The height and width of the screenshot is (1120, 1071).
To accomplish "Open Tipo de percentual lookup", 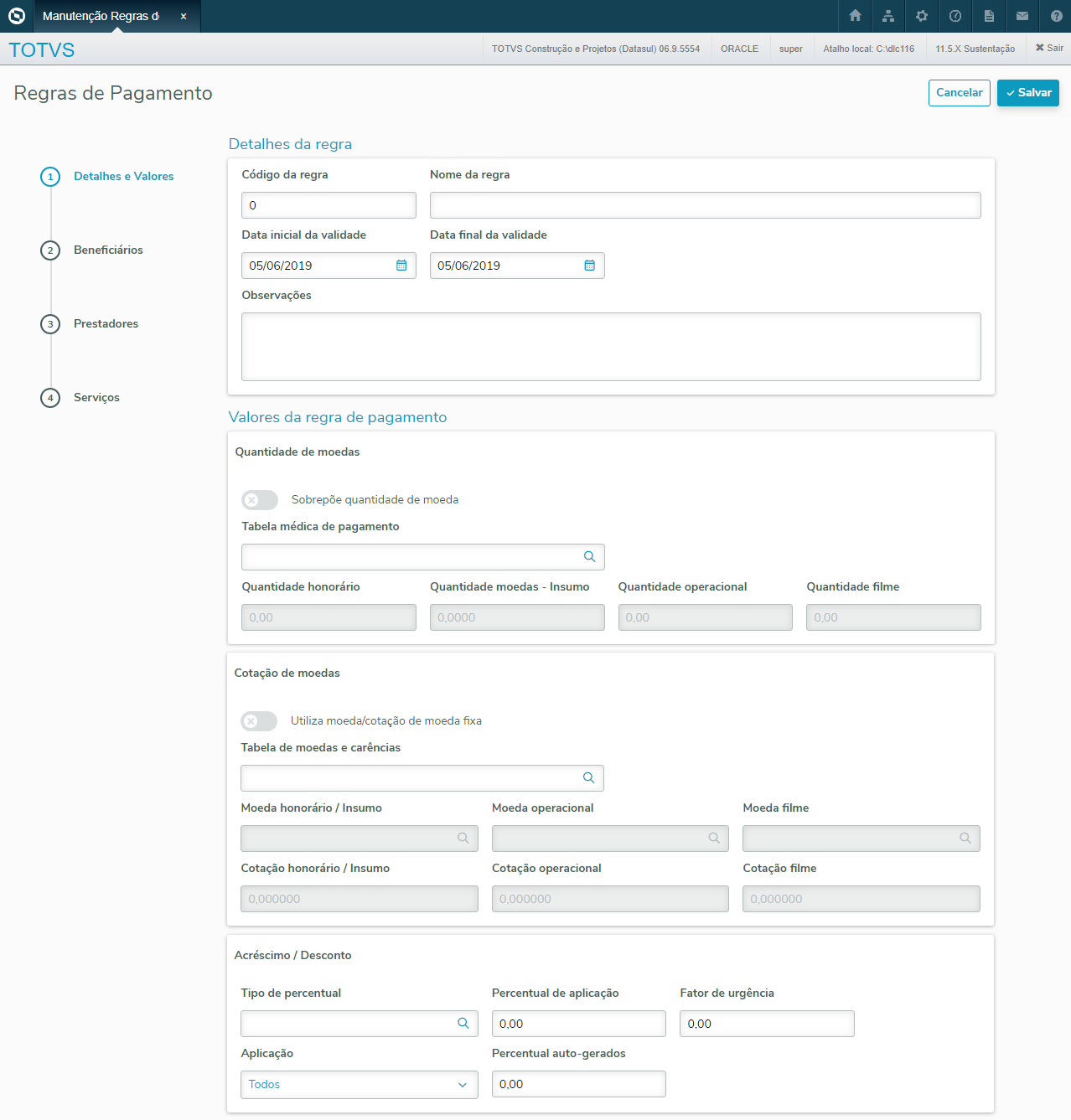I will pos(463,1024).
